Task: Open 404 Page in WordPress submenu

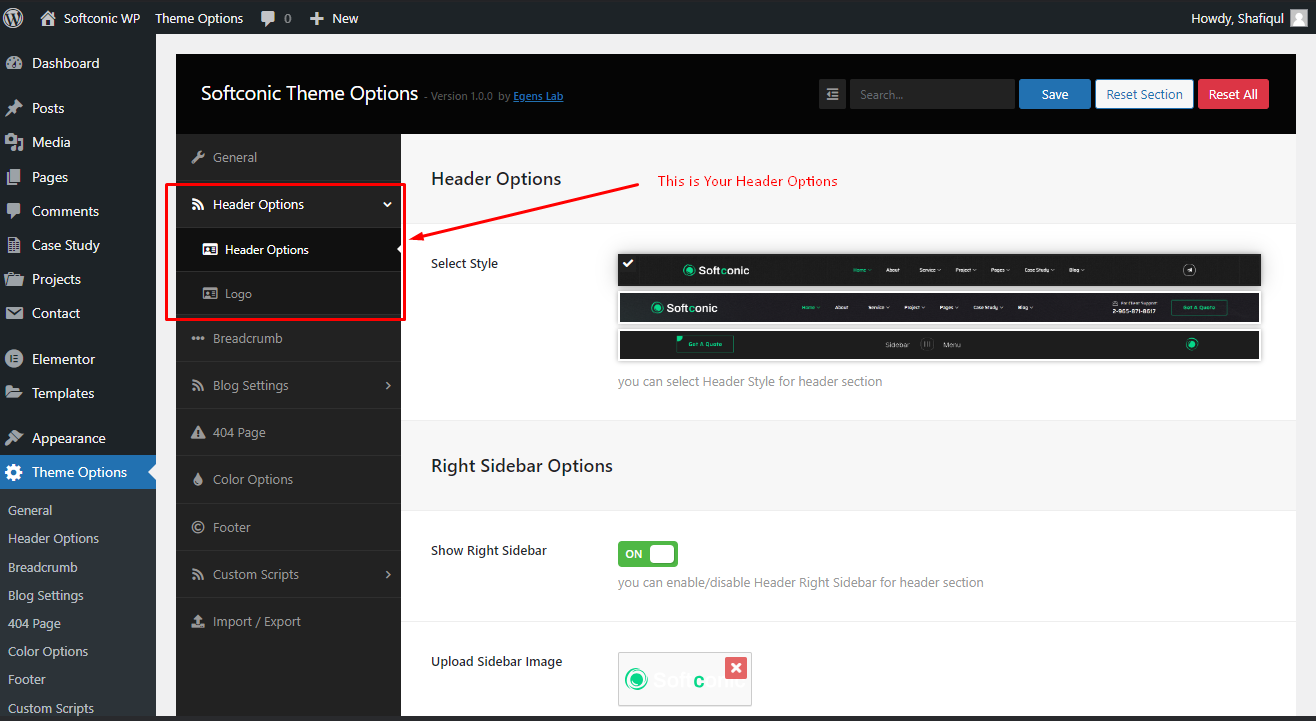Action: click(x=34, y=623)
